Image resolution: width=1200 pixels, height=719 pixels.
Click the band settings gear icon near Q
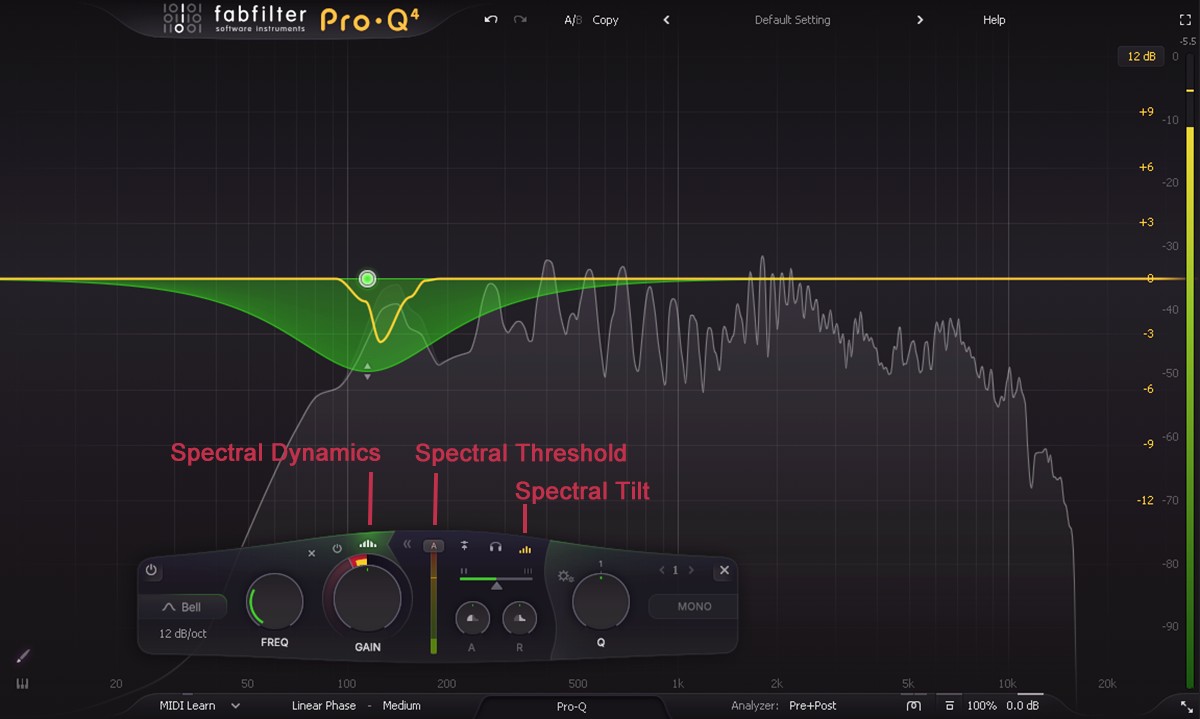pyautogui.click(x=565, y=576)
